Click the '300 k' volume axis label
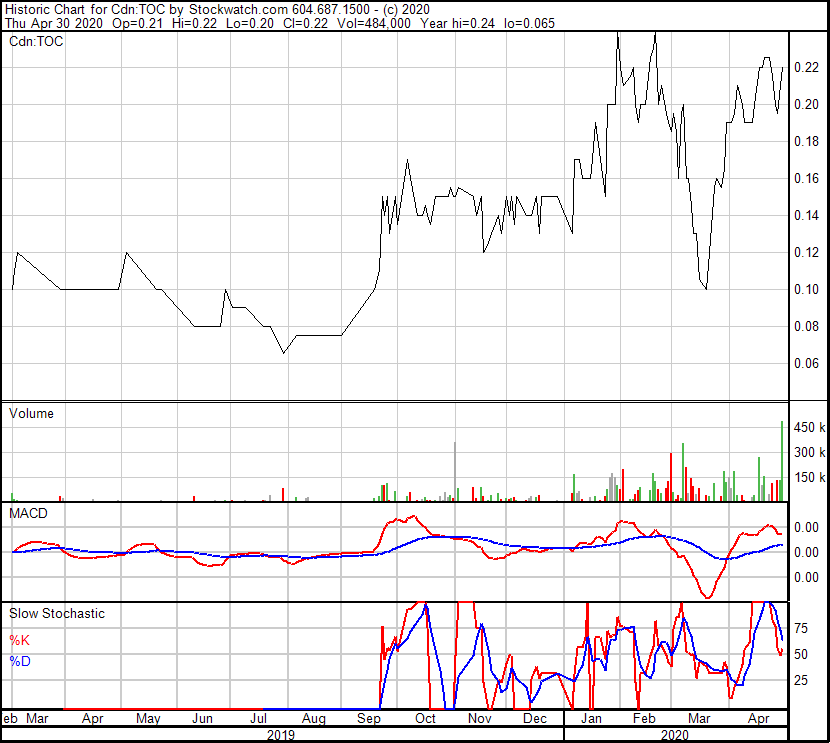Image resolution: width=830 pixels, height=743 pixels. [x=809, y=452]
